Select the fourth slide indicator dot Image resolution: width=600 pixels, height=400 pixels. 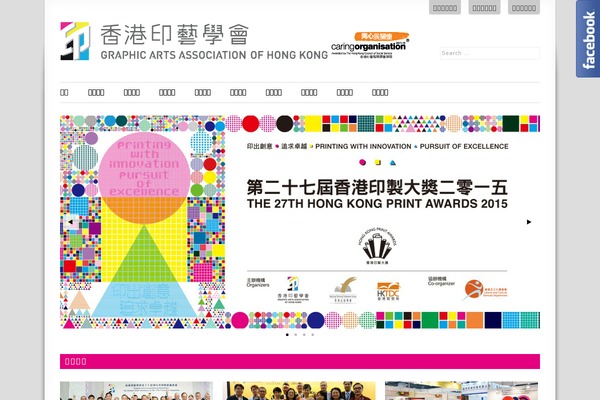coord(313,335)
